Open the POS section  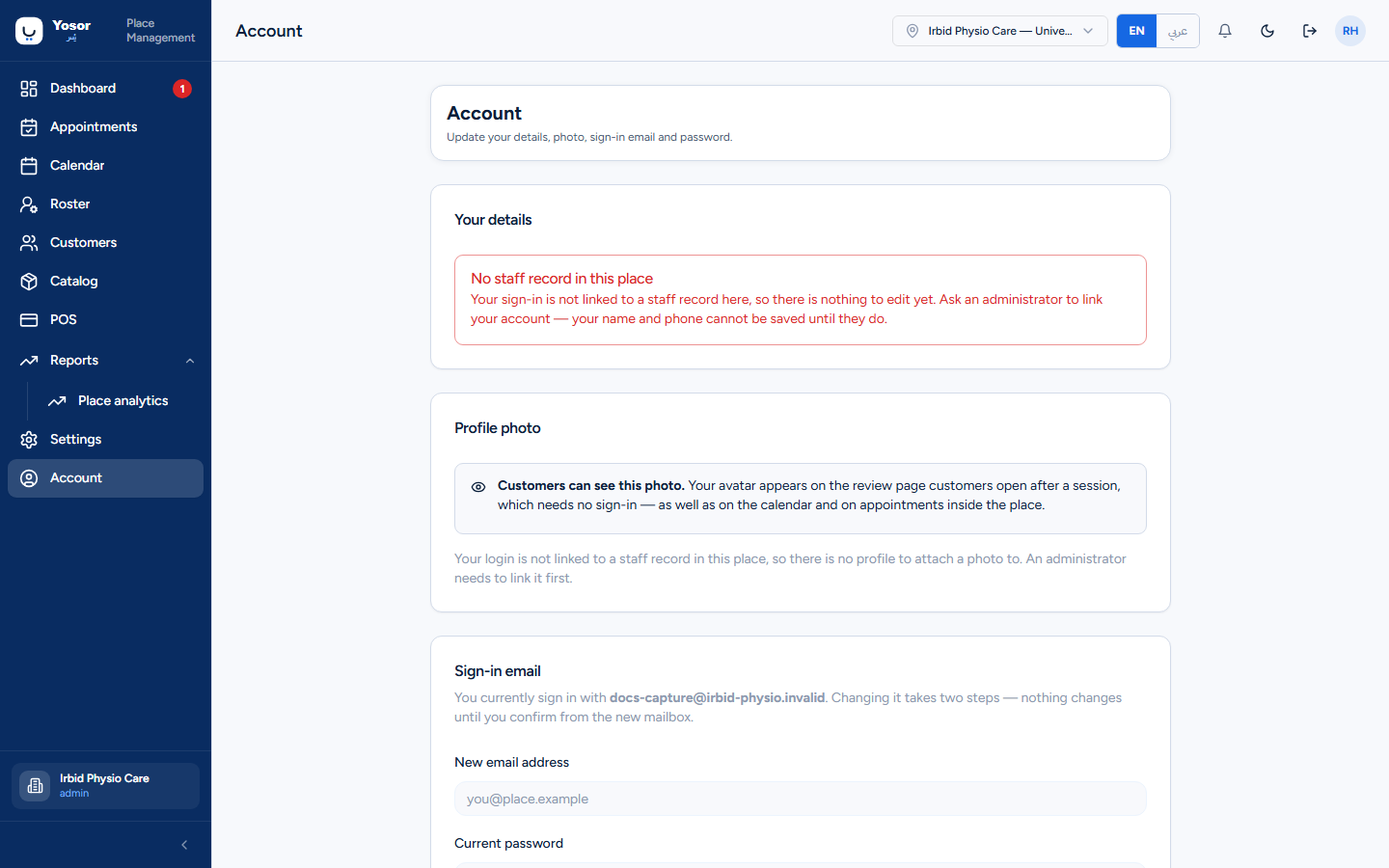pos(105,320)
